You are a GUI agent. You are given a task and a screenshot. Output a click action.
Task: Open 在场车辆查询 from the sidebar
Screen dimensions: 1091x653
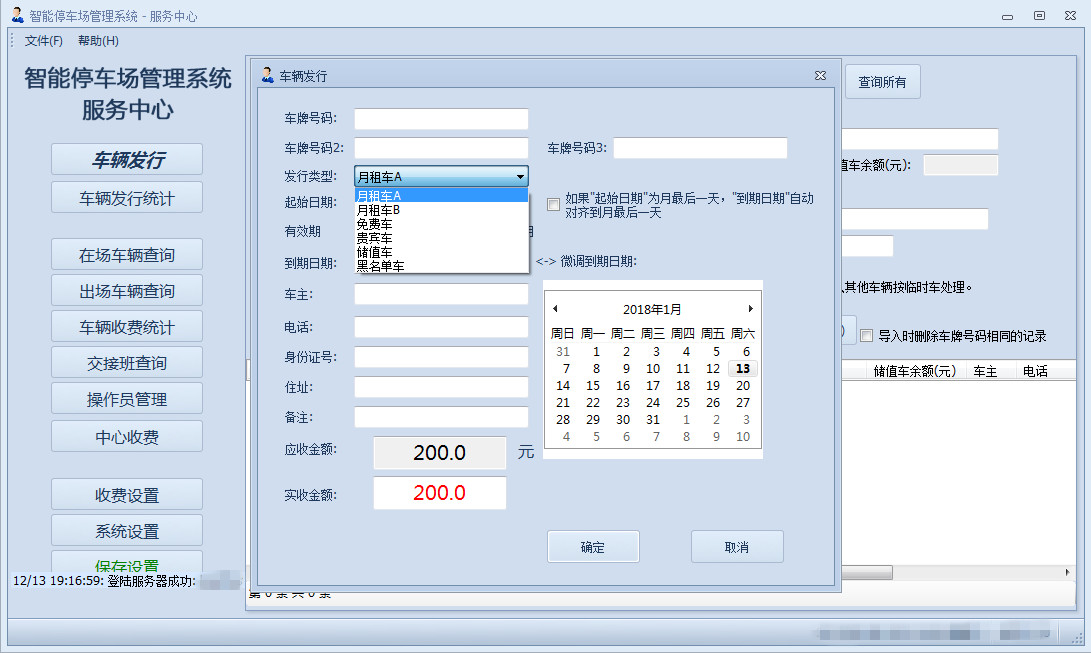coord(127,255)
